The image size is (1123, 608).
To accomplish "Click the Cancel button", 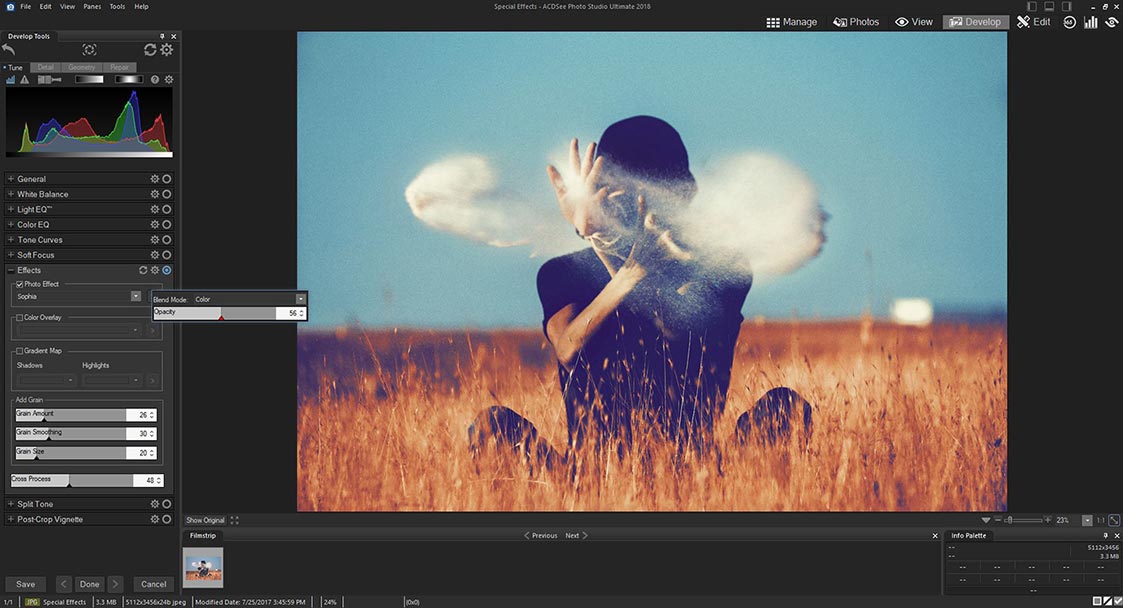I will tap(153, 584).
